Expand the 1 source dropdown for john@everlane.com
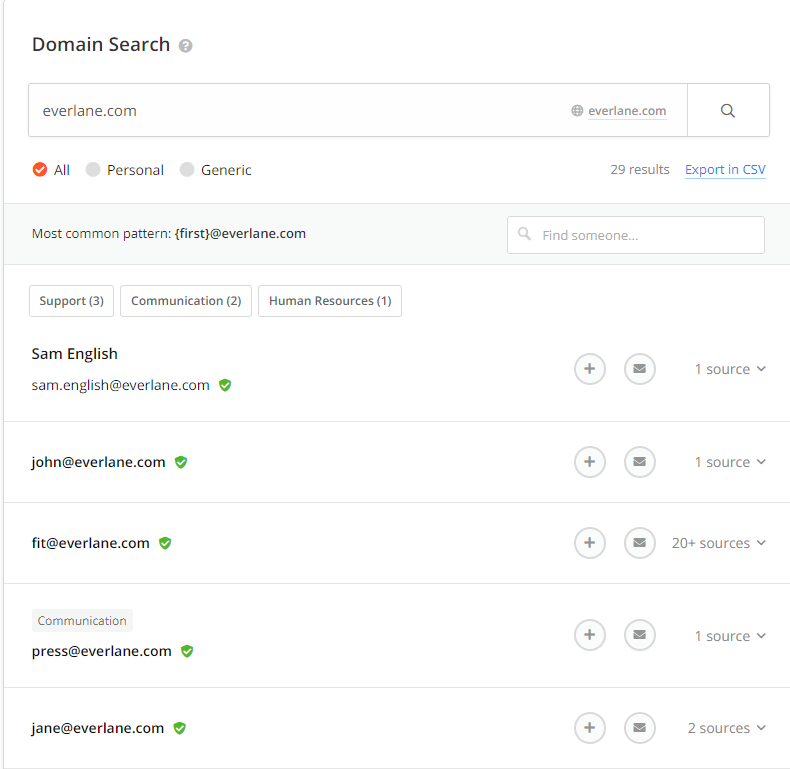This screenshot has width=790, height=769. pyautogui.click(x=730, y=462)
